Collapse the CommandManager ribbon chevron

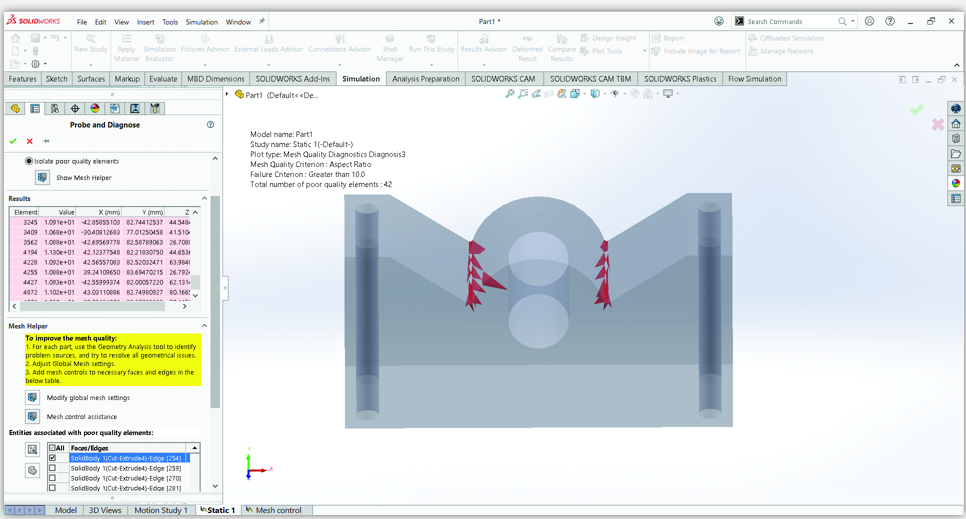coord(957,65)
